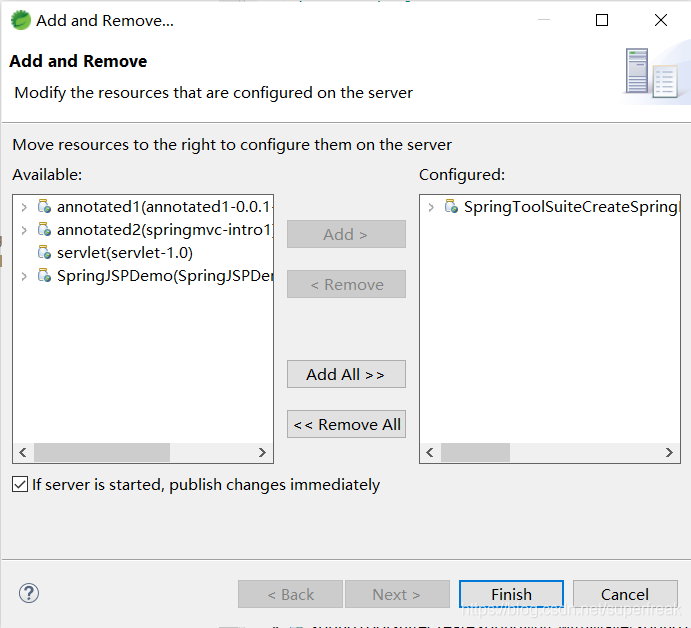Click the Spring leaf icon in title bar
The image size is (691, 628).
pos(21,20)
